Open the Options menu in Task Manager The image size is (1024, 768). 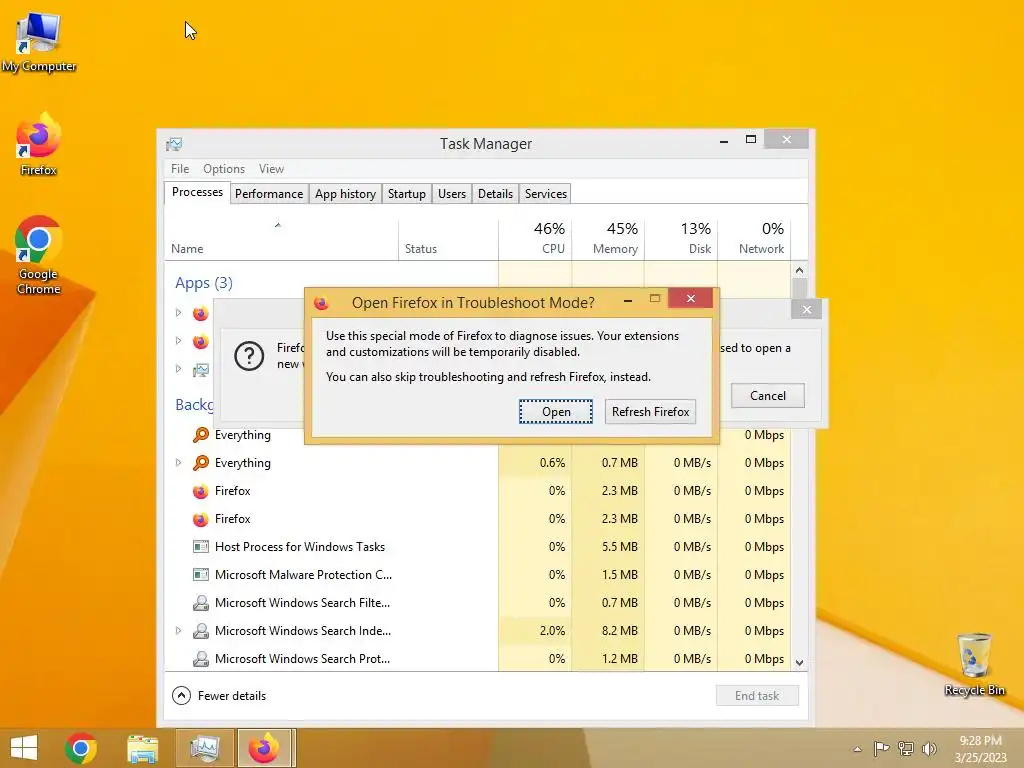(x=224, y=168)
